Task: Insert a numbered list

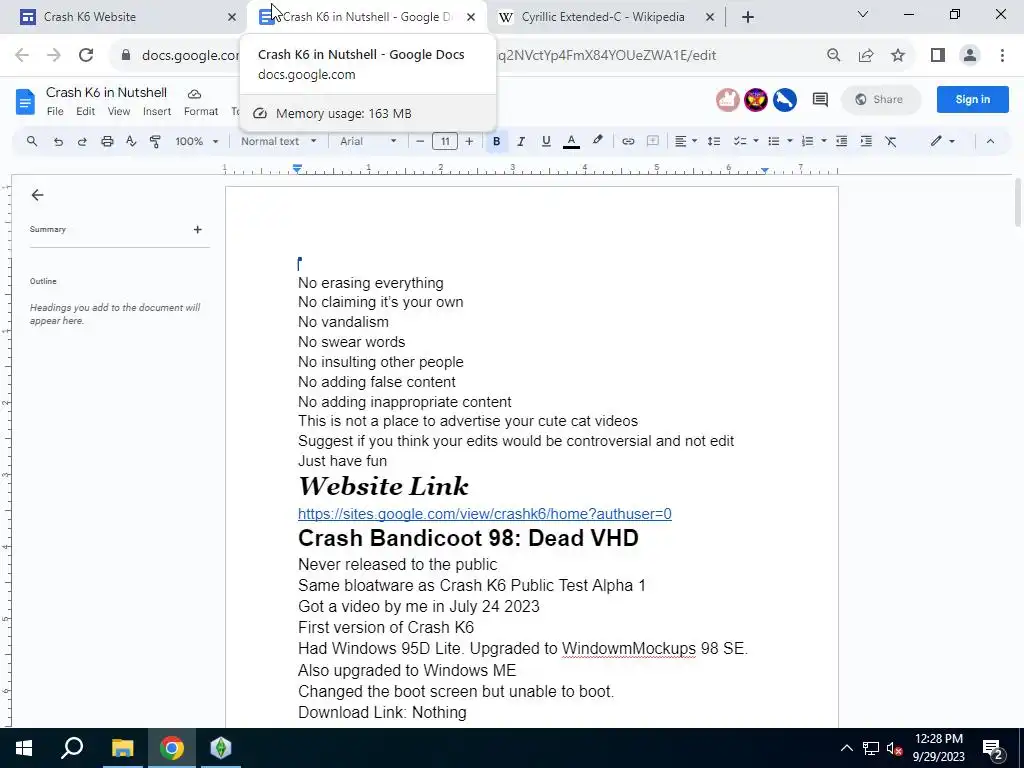Action: coord(808,141)
